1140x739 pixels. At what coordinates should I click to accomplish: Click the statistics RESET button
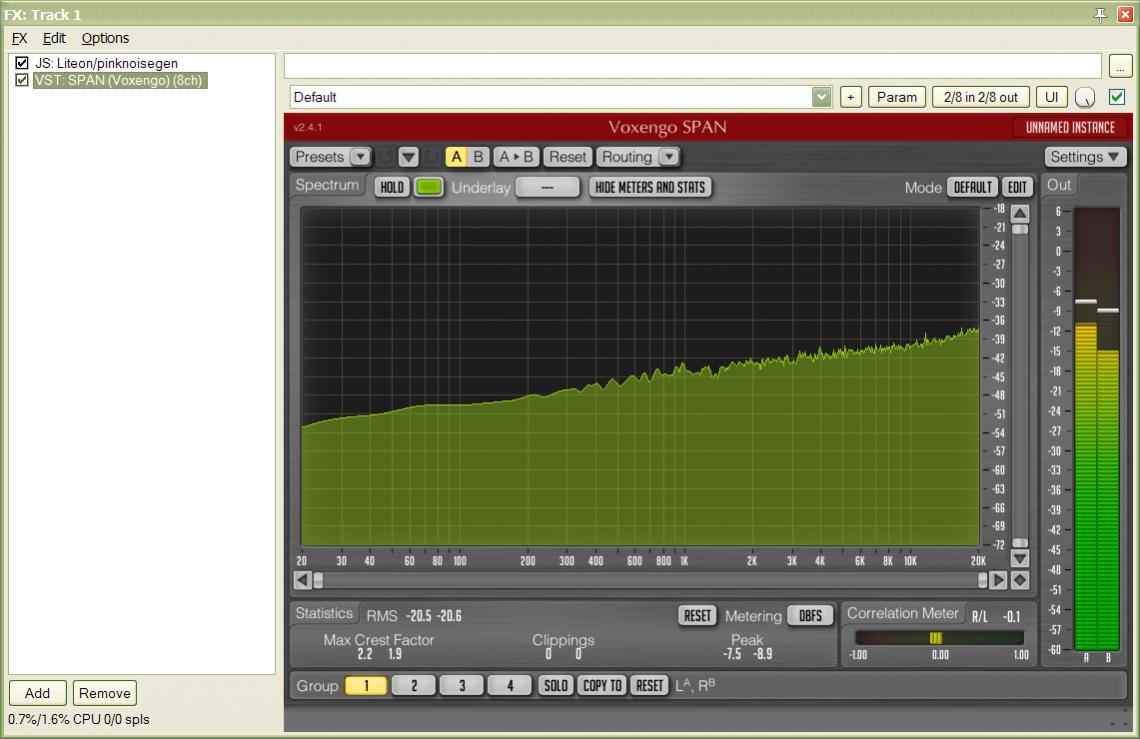click(x=697, y=616)
